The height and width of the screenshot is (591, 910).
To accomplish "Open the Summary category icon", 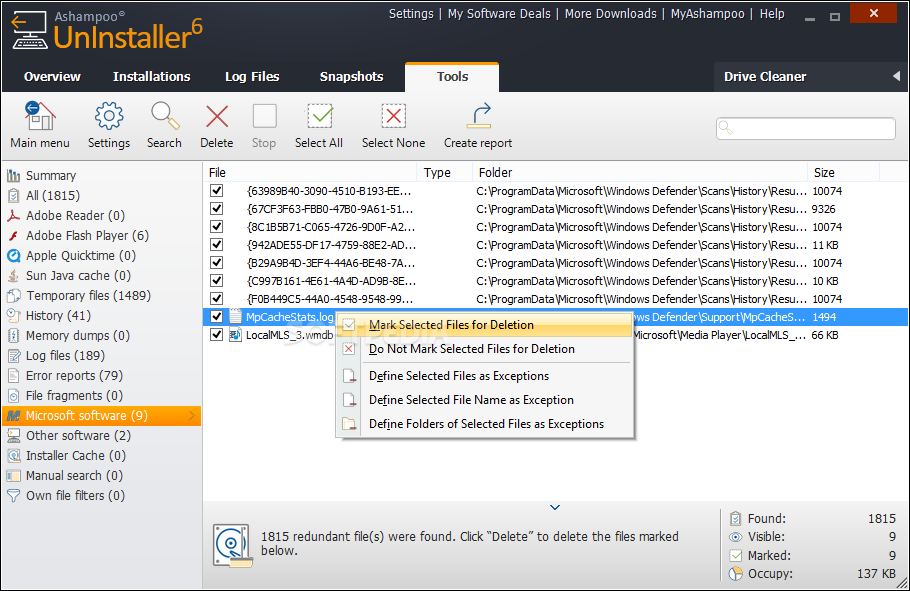I will (x=13, y=175).
